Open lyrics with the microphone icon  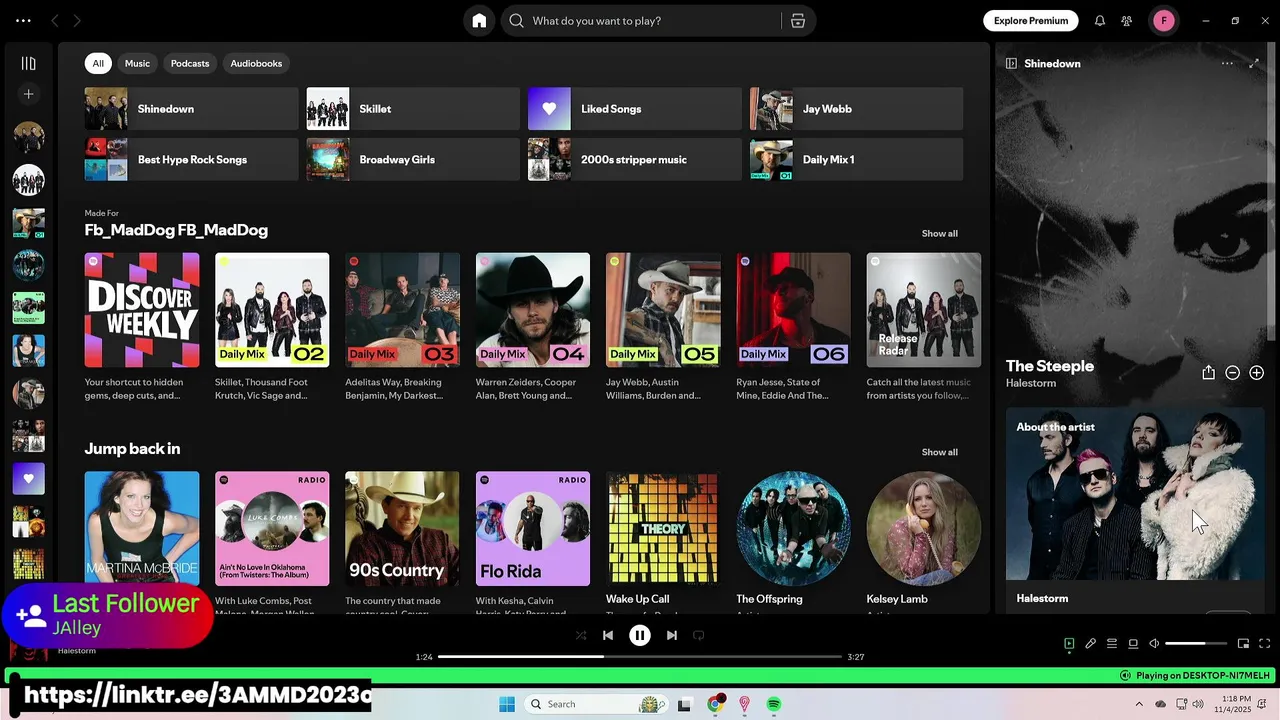[x=1091, y=644]
